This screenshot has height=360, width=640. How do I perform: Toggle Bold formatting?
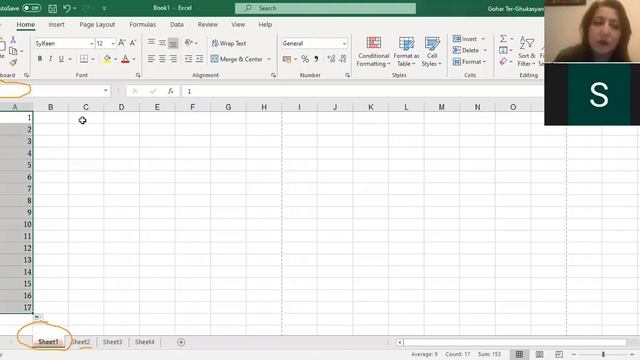[x=40, y=59]
